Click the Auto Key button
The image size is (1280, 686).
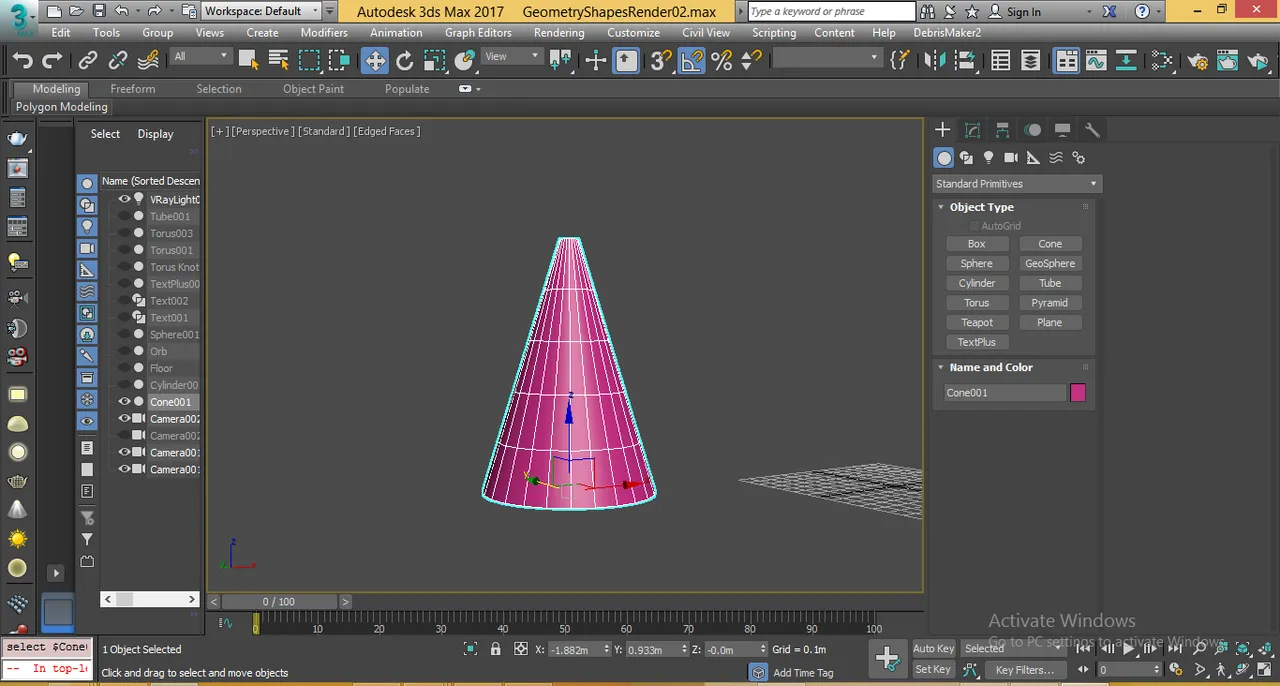tap(934, 648)
